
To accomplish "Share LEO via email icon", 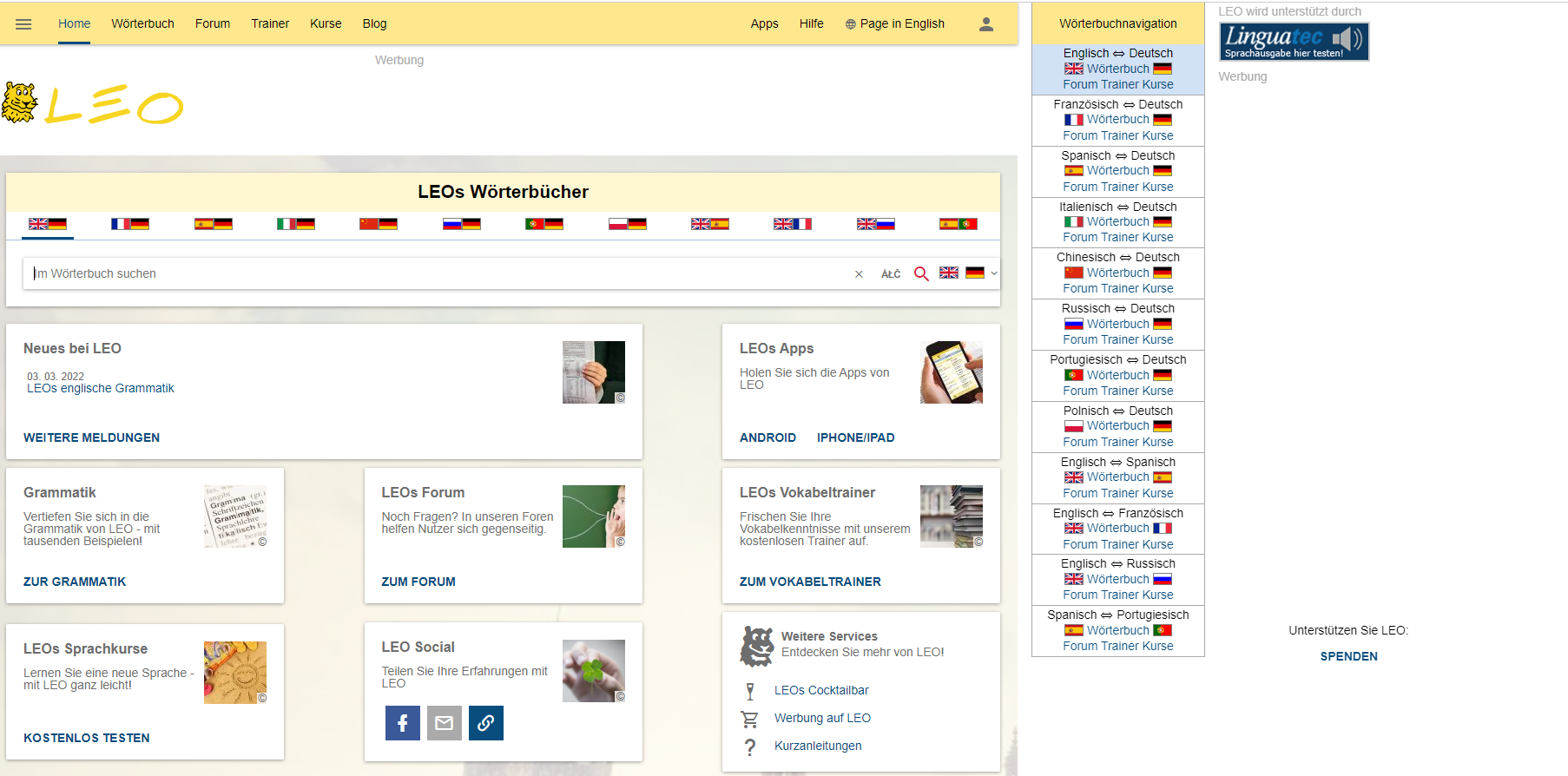I will 445,723.
